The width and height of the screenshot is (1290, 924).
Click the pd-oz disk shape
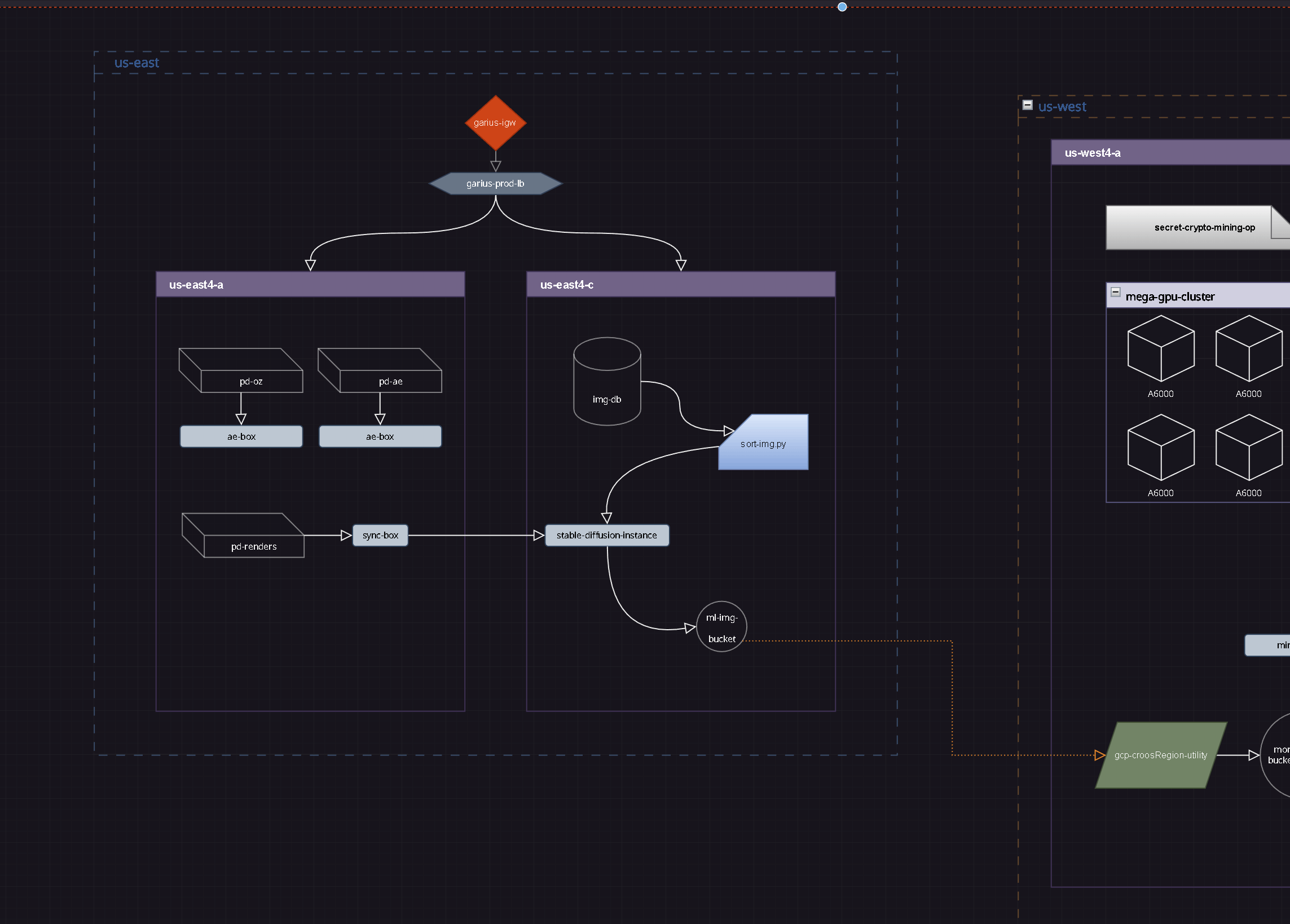tap(241, 370)
